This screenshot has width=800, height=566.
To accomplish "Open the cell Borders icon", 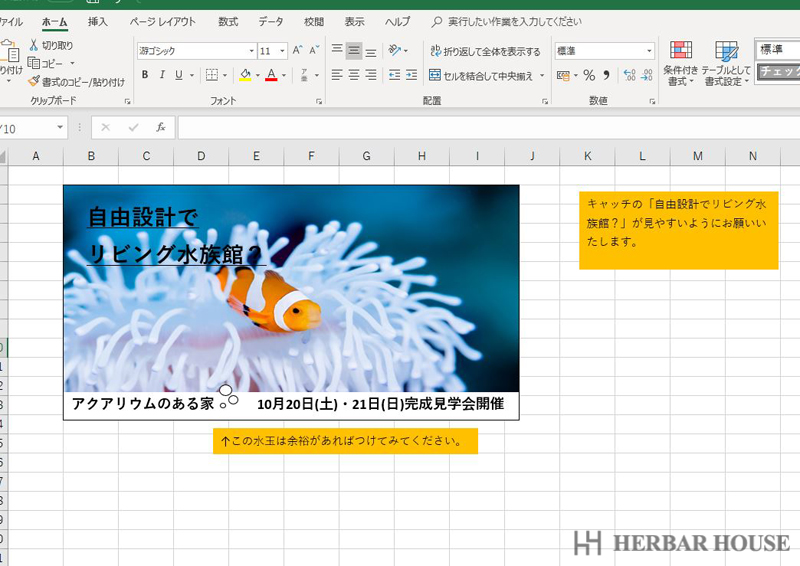I will pos(211,75).
